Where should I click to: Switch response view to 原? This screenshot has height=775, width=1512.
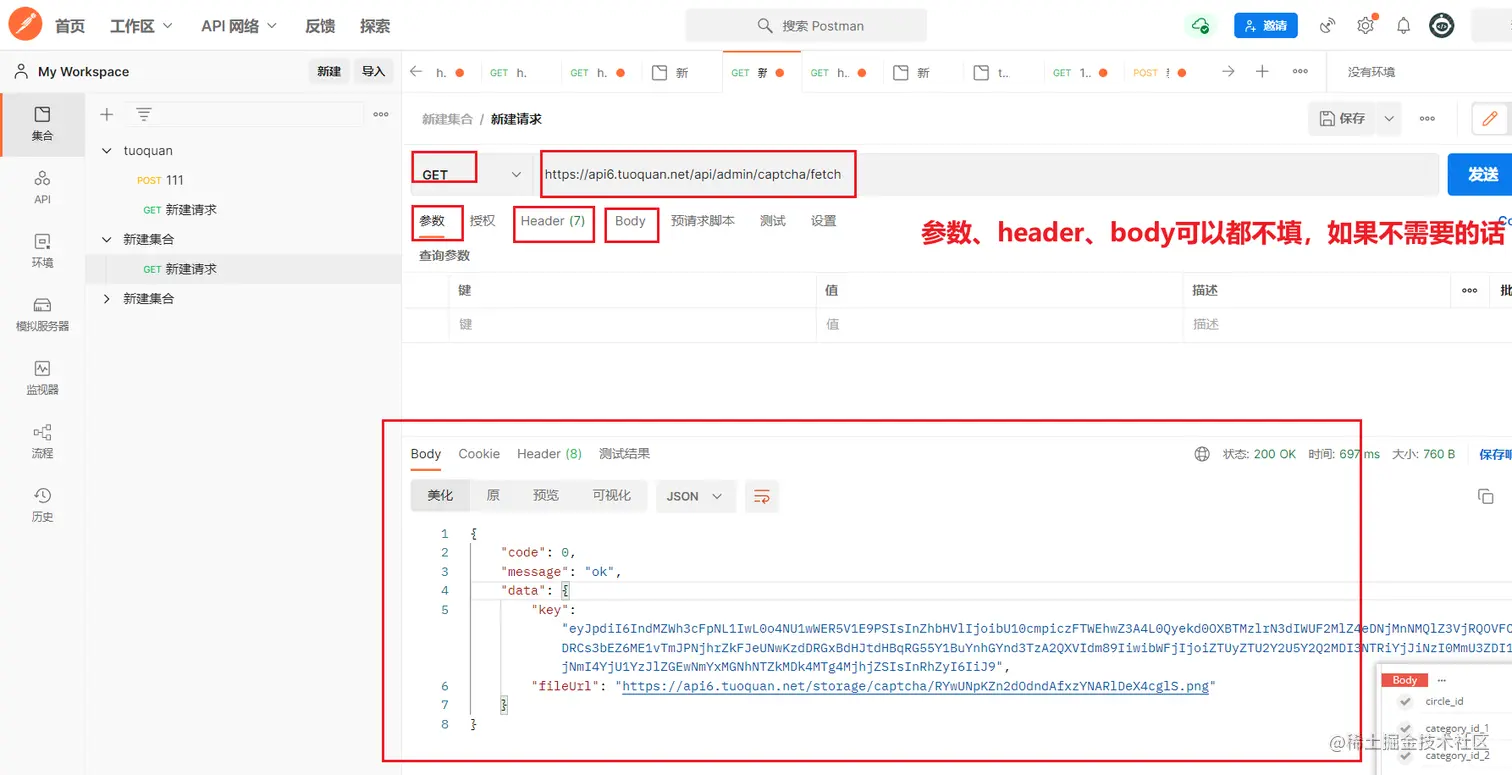[493, 496]
